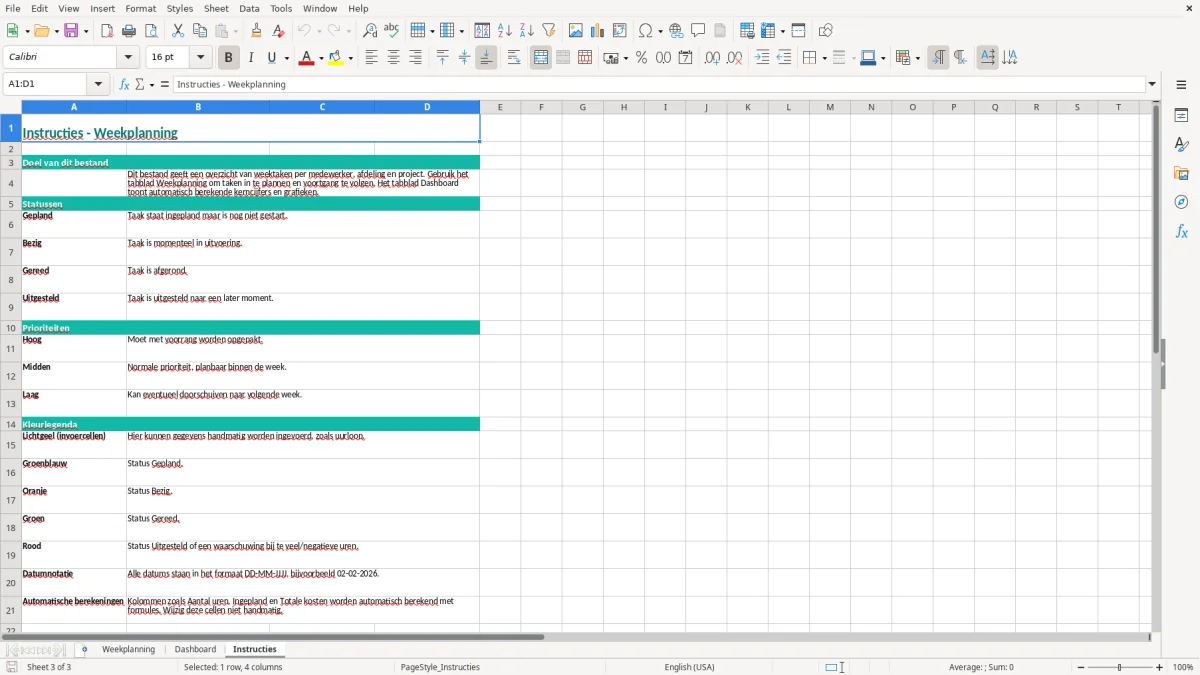Screen dimensions: 1200x675
Task: Open Print Preview from the toolbar
Action: [x=151, y=31]
